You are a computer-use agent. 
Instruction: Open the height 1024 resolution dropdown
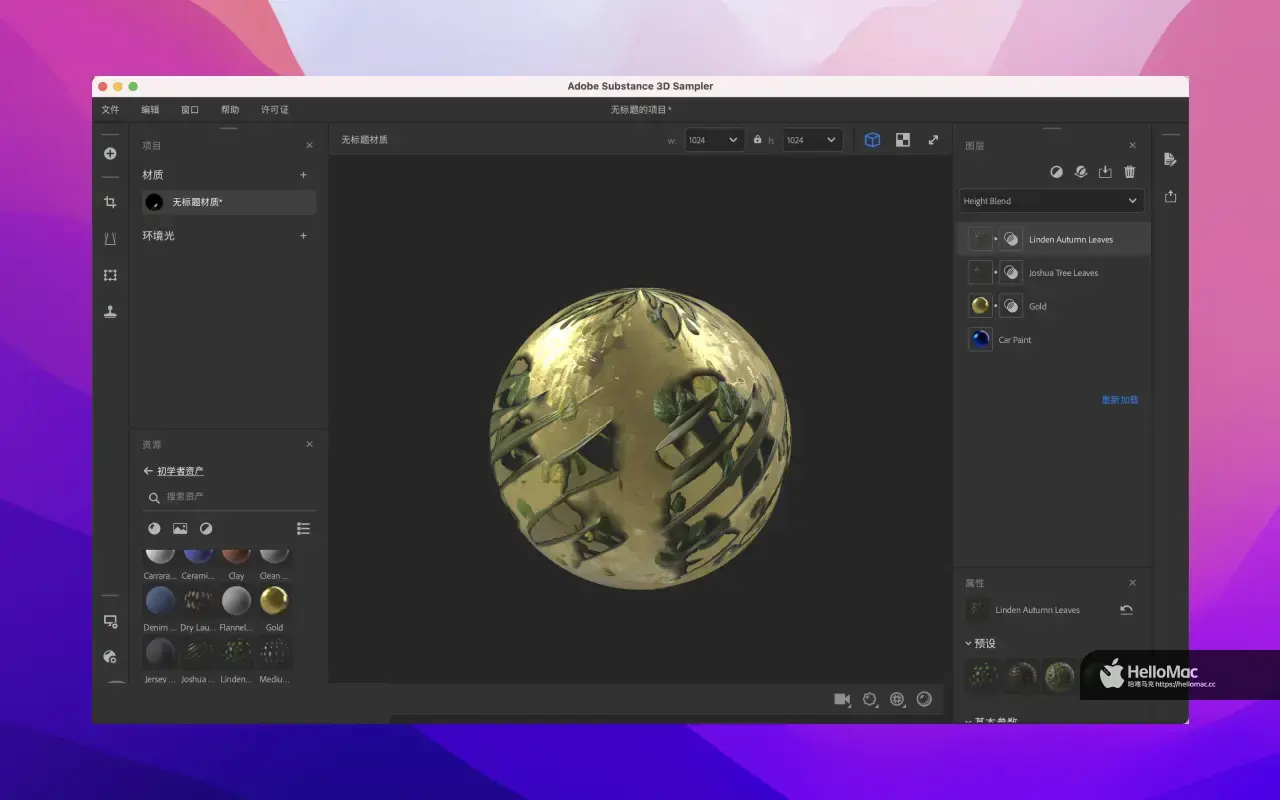pyautogui.click(x=812, y=140)
